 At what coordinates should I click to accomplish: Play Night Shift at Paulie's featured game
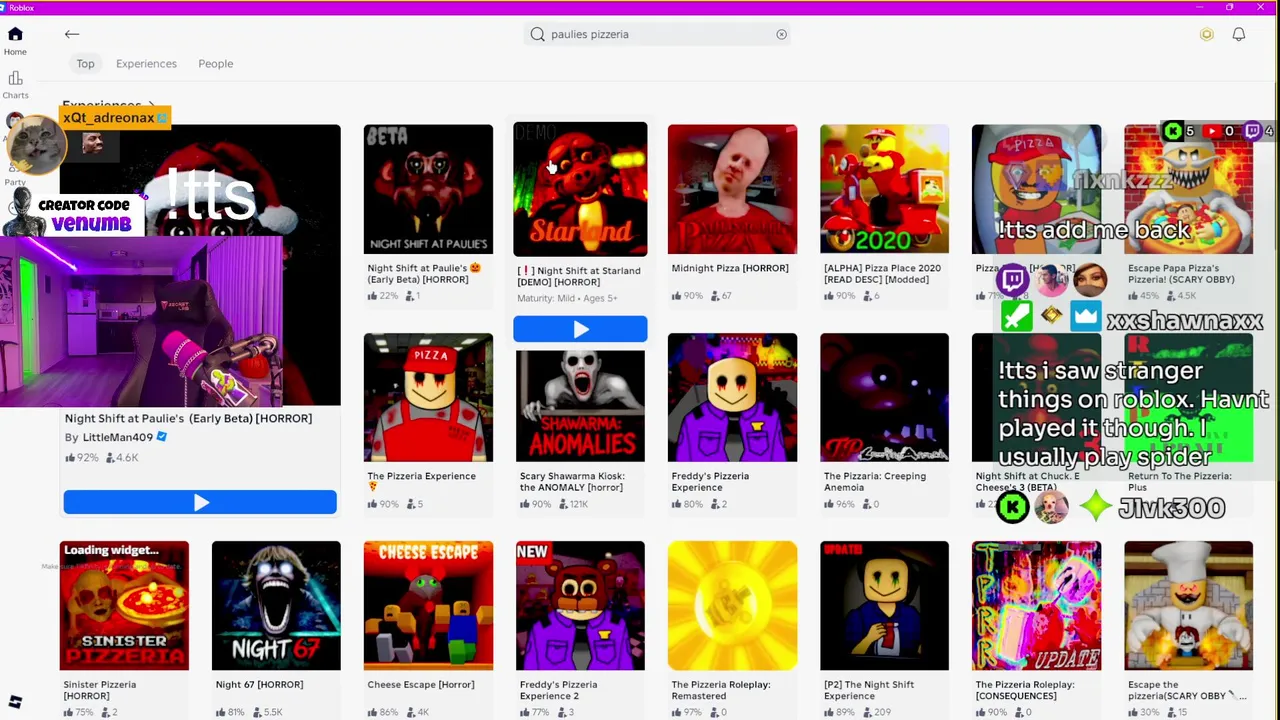click(200, 502)
